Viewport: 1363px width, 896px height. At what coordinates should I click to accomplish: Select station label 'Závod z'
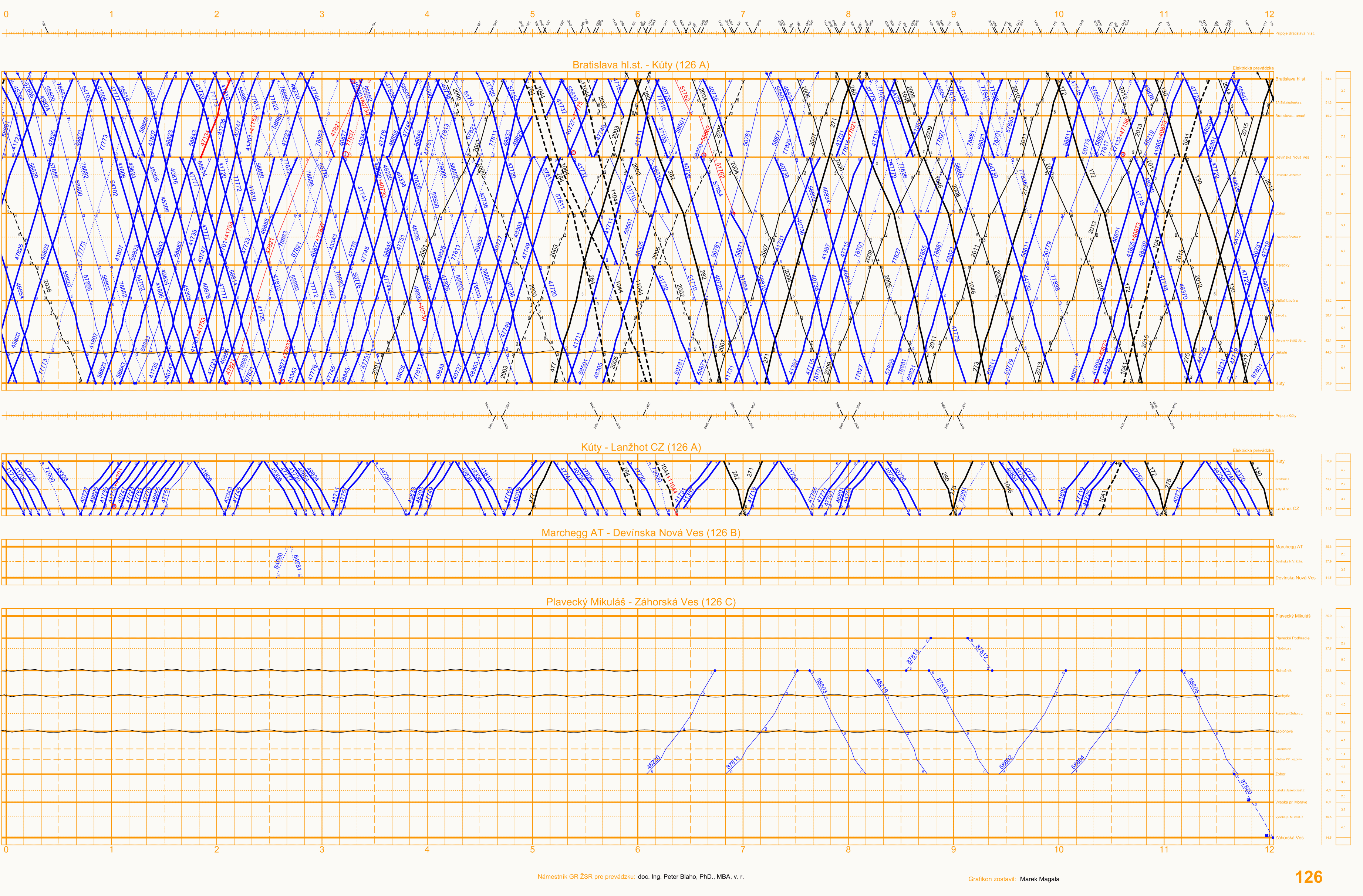[1281, 315]
